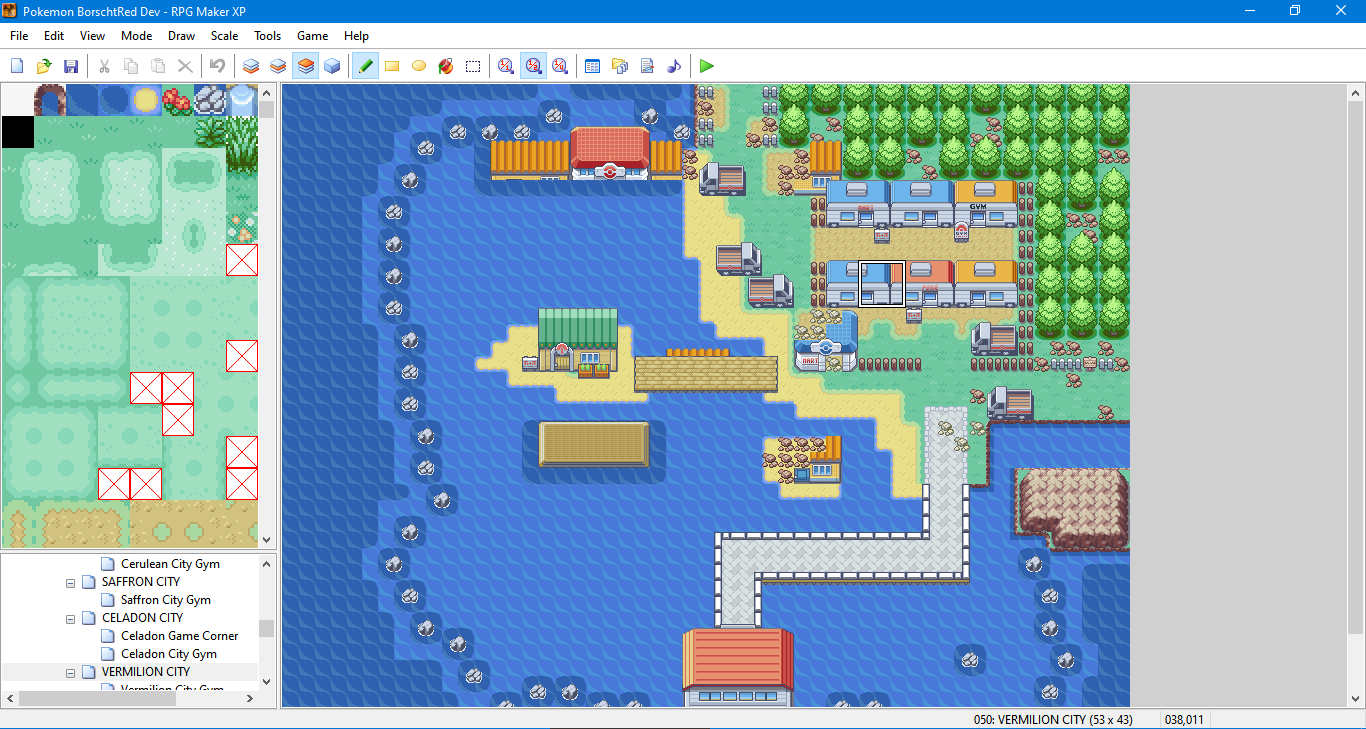The height and width of the screenshot is (729, 1366).
Task: Click the Paste clipboard icon
Action: (158, 66)
